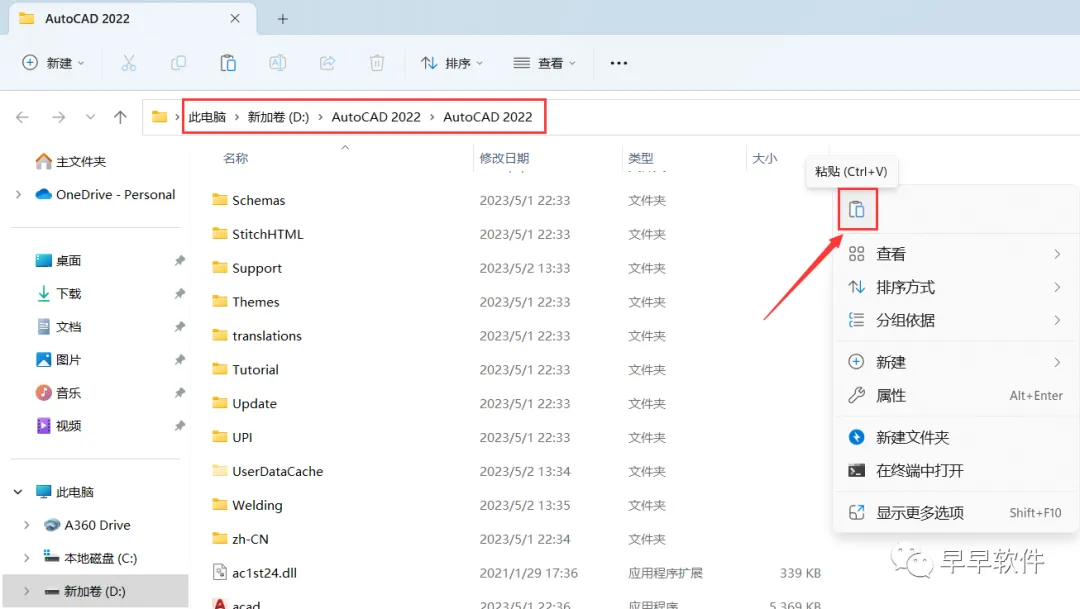
Task: Go forward with the right arrow
Action: click(x=59, y=117)
